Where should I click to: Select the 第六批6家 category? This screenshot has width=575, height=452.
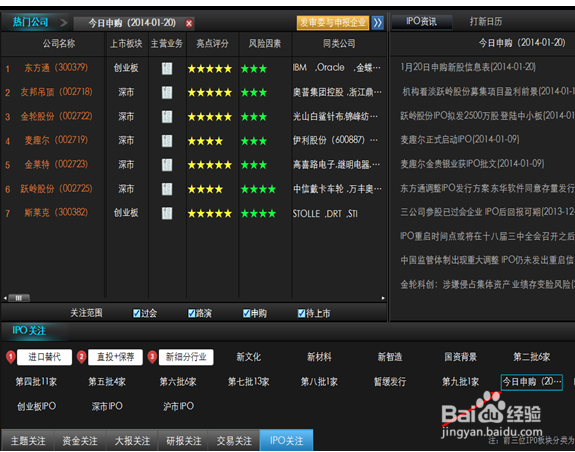(177, 382)
